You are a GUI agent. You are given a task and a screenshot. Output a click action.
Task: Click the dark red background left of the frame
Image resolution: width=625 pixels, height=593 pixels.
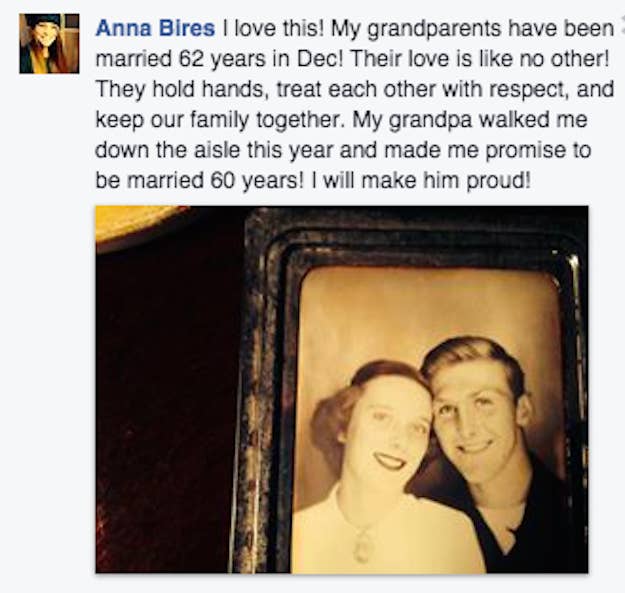click(167, 399)
